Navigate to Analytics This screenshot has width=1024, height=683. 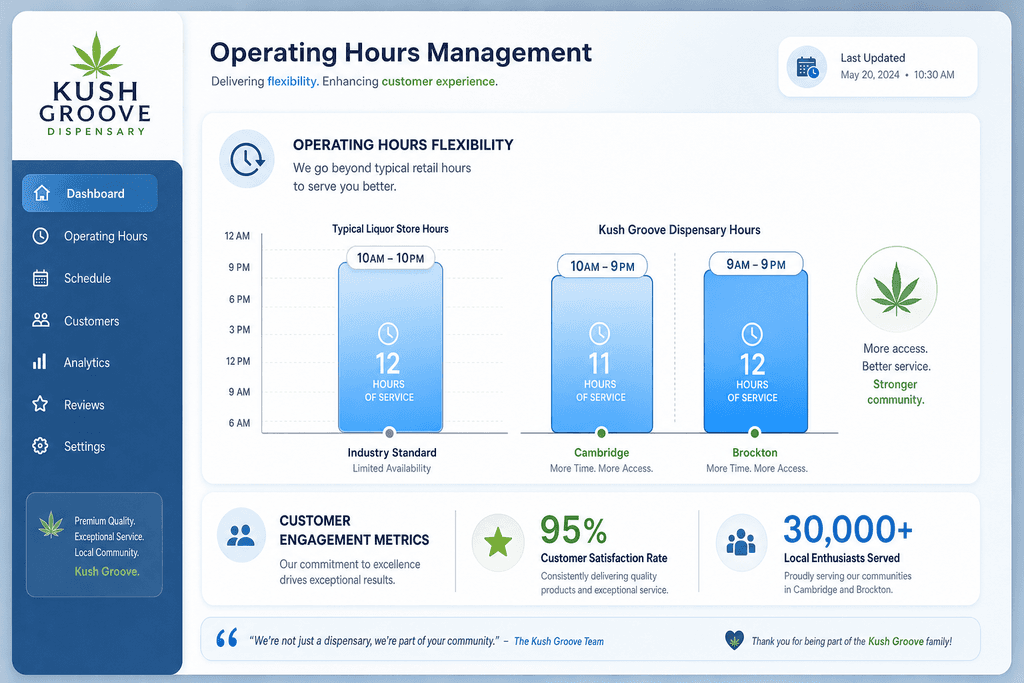[x=90, y=362]
